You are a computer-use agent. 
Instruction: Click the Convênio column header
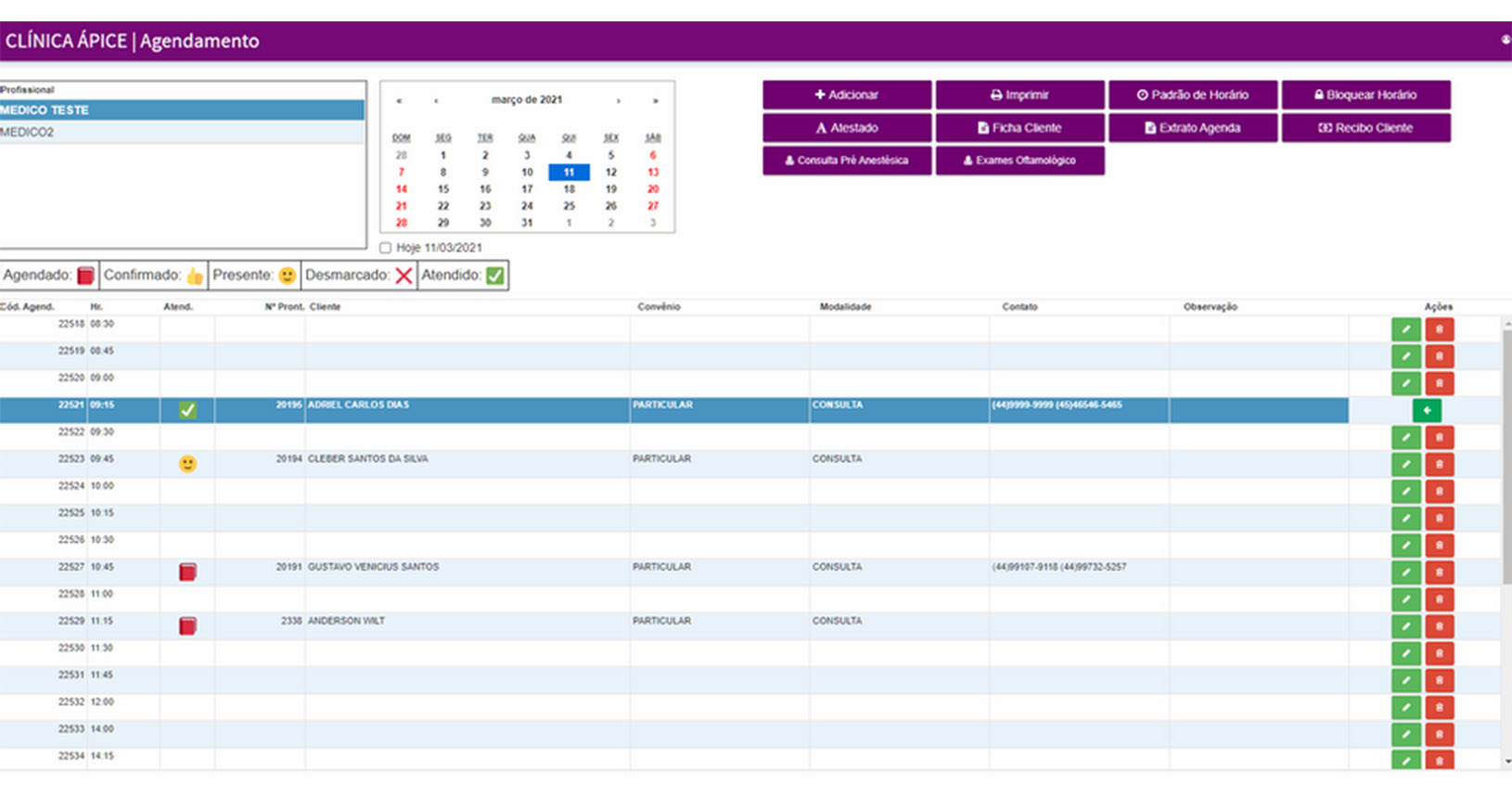point(659,307)
